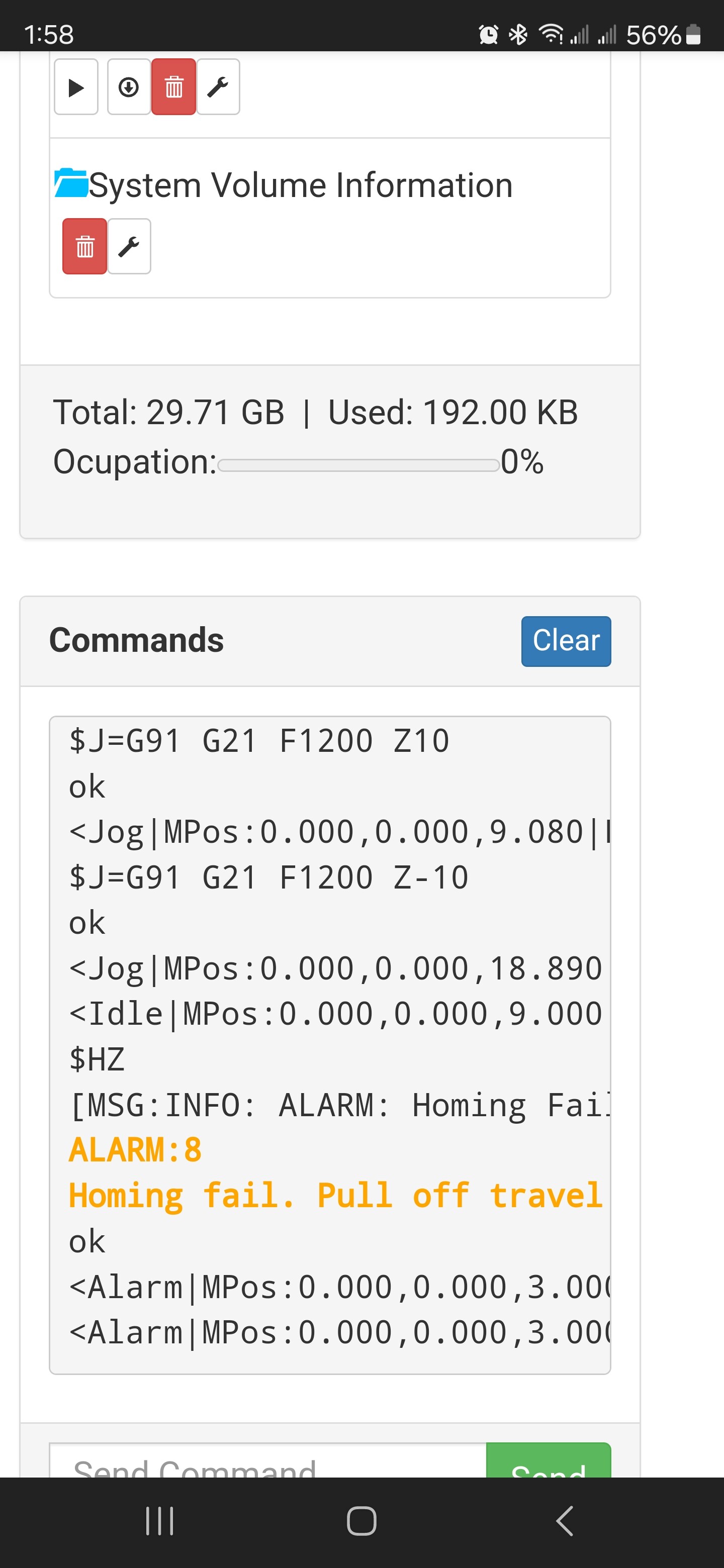The height and width of the screenshot is (1568, 724).
Task: Delete the file with the top trash icon
Action: (x=173, y=87)
